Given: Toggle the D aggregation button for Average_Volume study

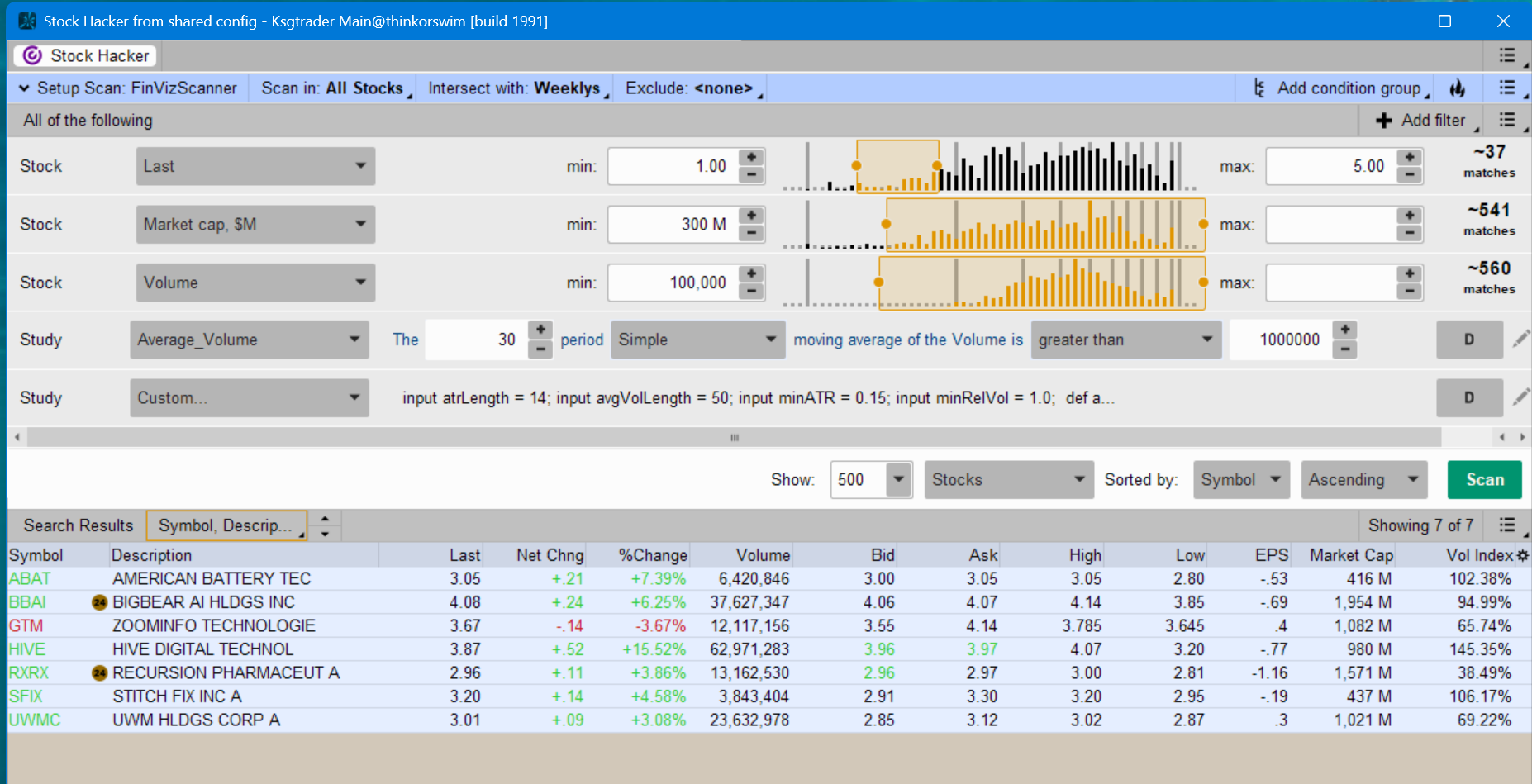Looking at the screenshot, I should pos(1469,340).
